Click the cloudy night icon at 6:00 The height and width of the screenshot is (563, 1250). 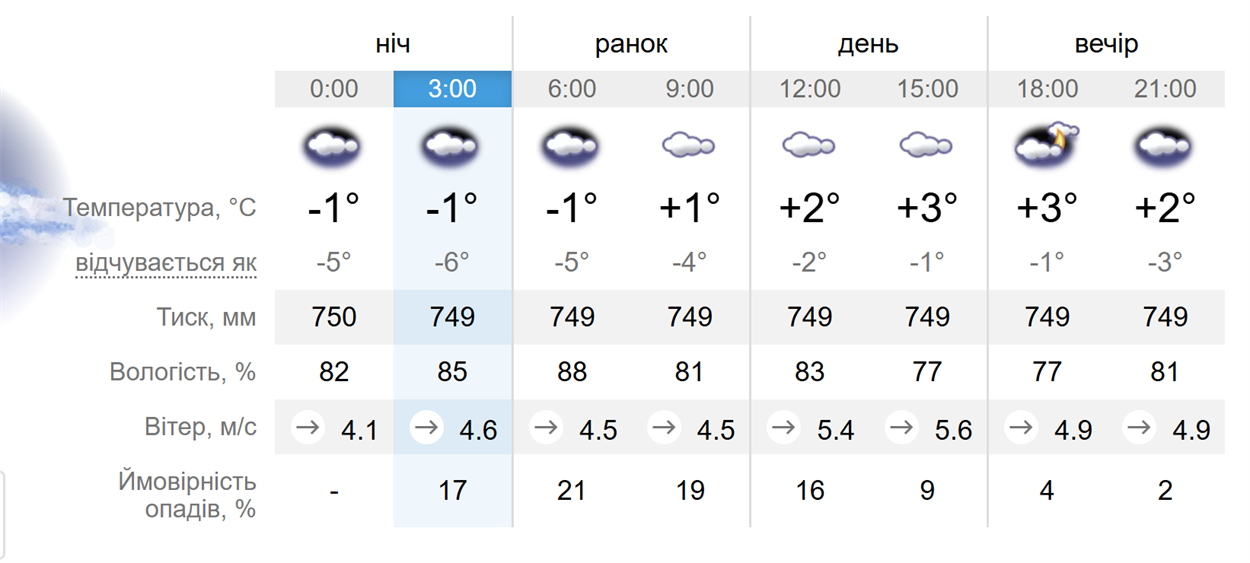571,147
